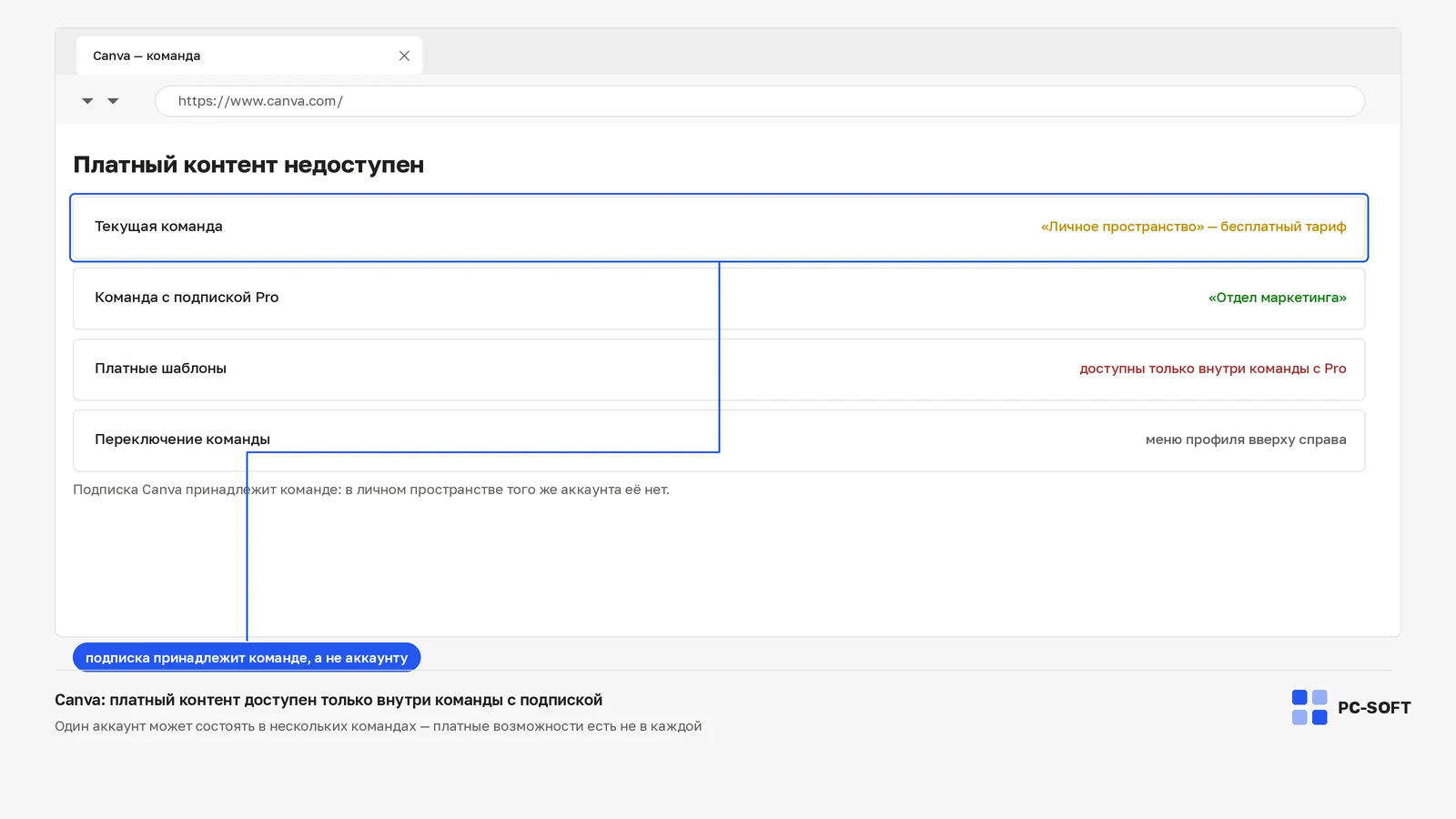Click caption title Canva: платный контент доступен

point(329,700)
